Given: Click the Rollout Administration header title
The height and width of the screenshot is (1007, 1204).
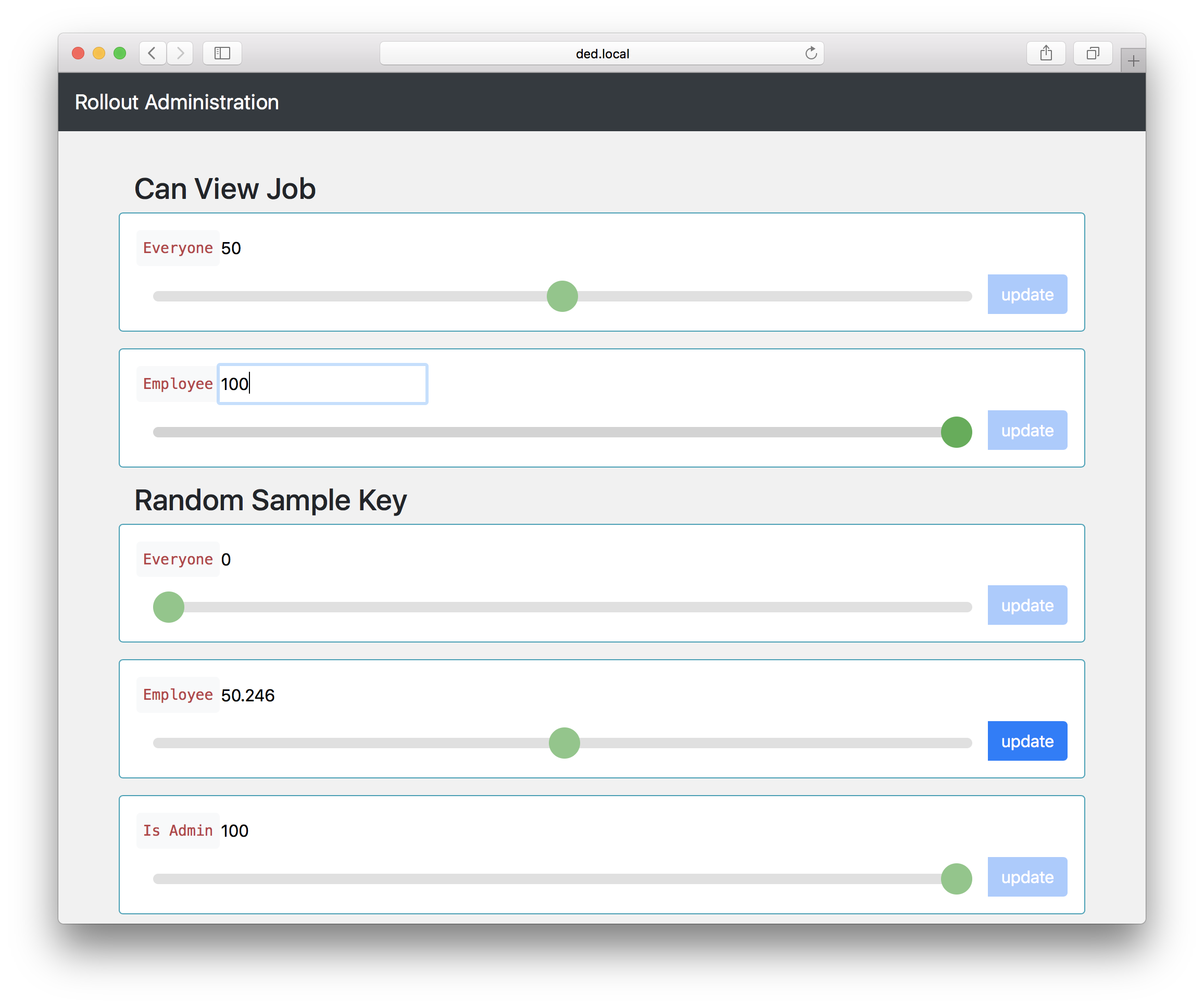Looking at the screenshot, I should (177, 102).
